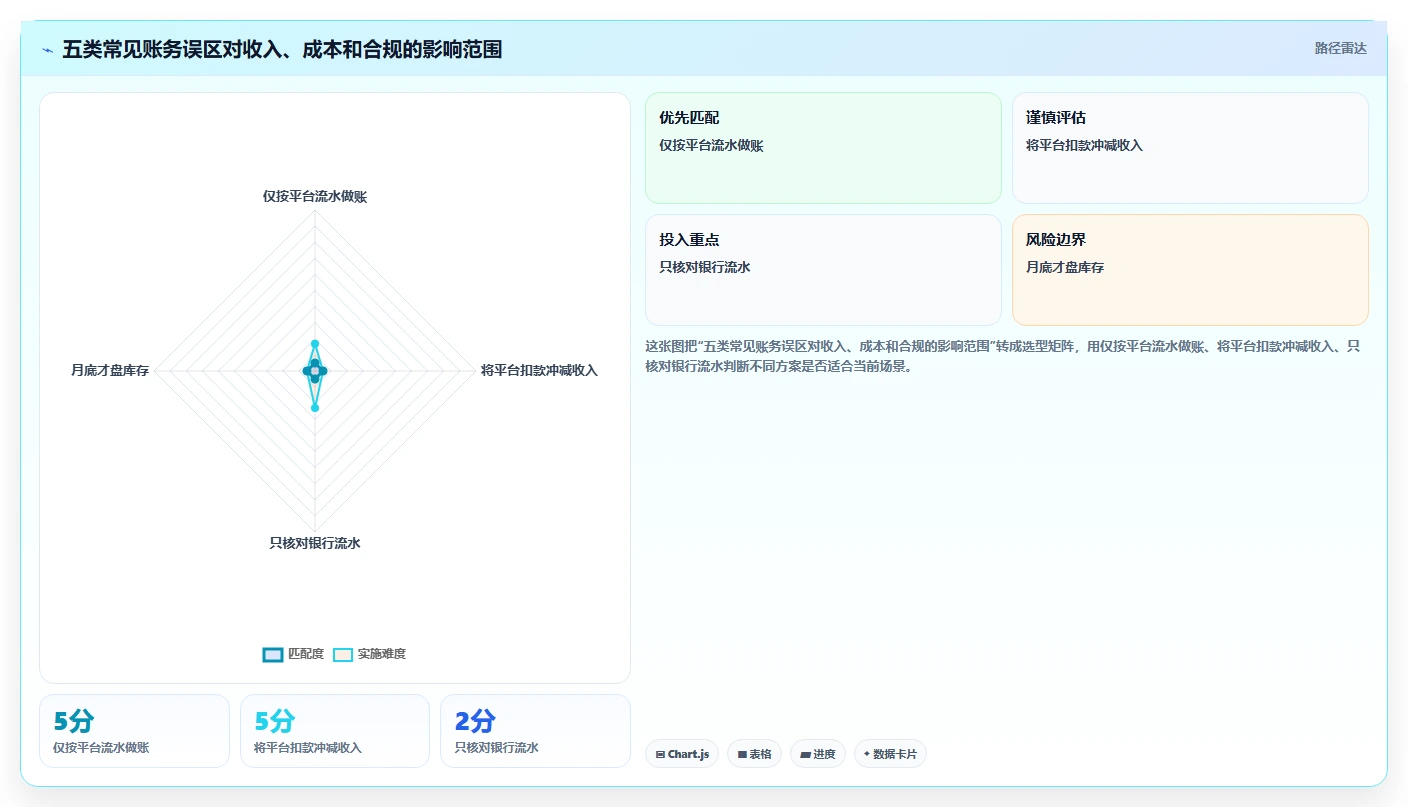This screenshot has width=1408, height=807.
Task: Select the 数据卡片 chip
Action: coord(890,754)
